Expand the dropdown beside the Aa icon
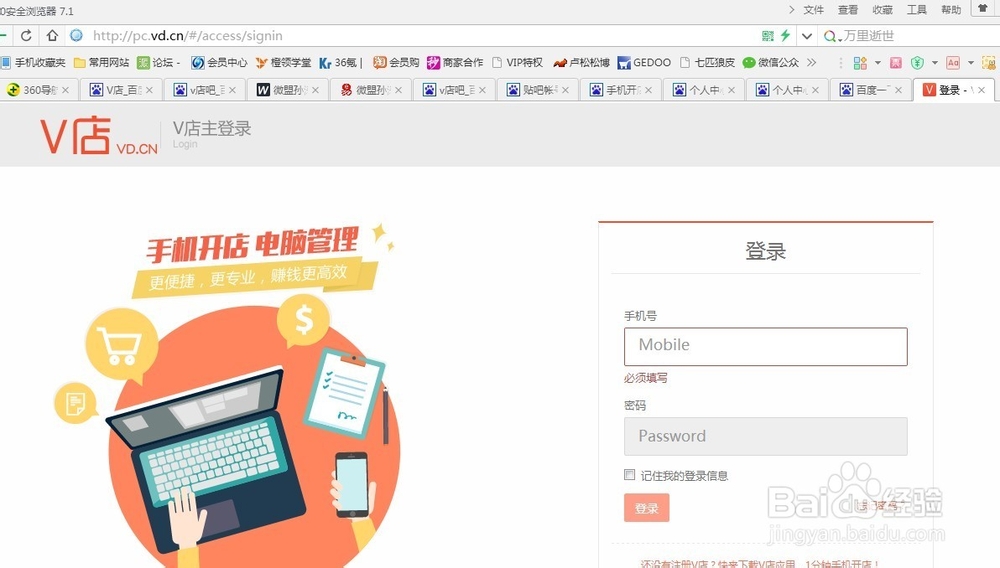1000x568 pixels. click(971, 62)
